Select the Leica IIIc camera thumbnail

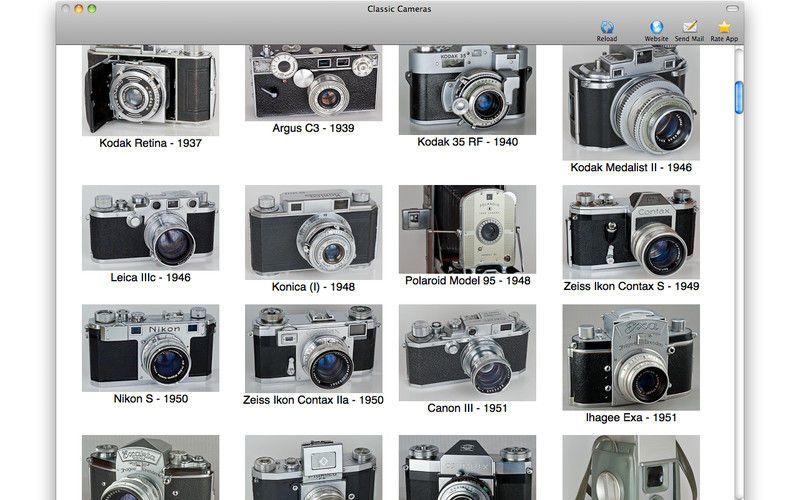[x=151, y=228]
